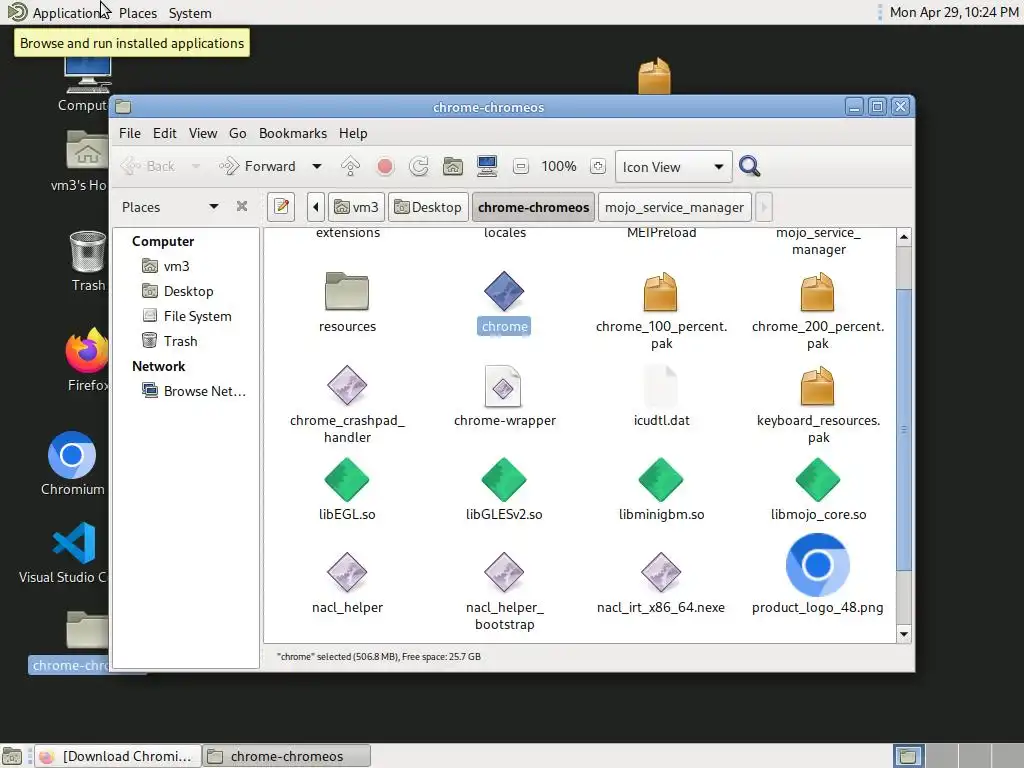1024x768 pixels.
Task: Select nacl_irt_x86_64.nexe file icon
Action: pyautogui.click(x=660, y=573)
